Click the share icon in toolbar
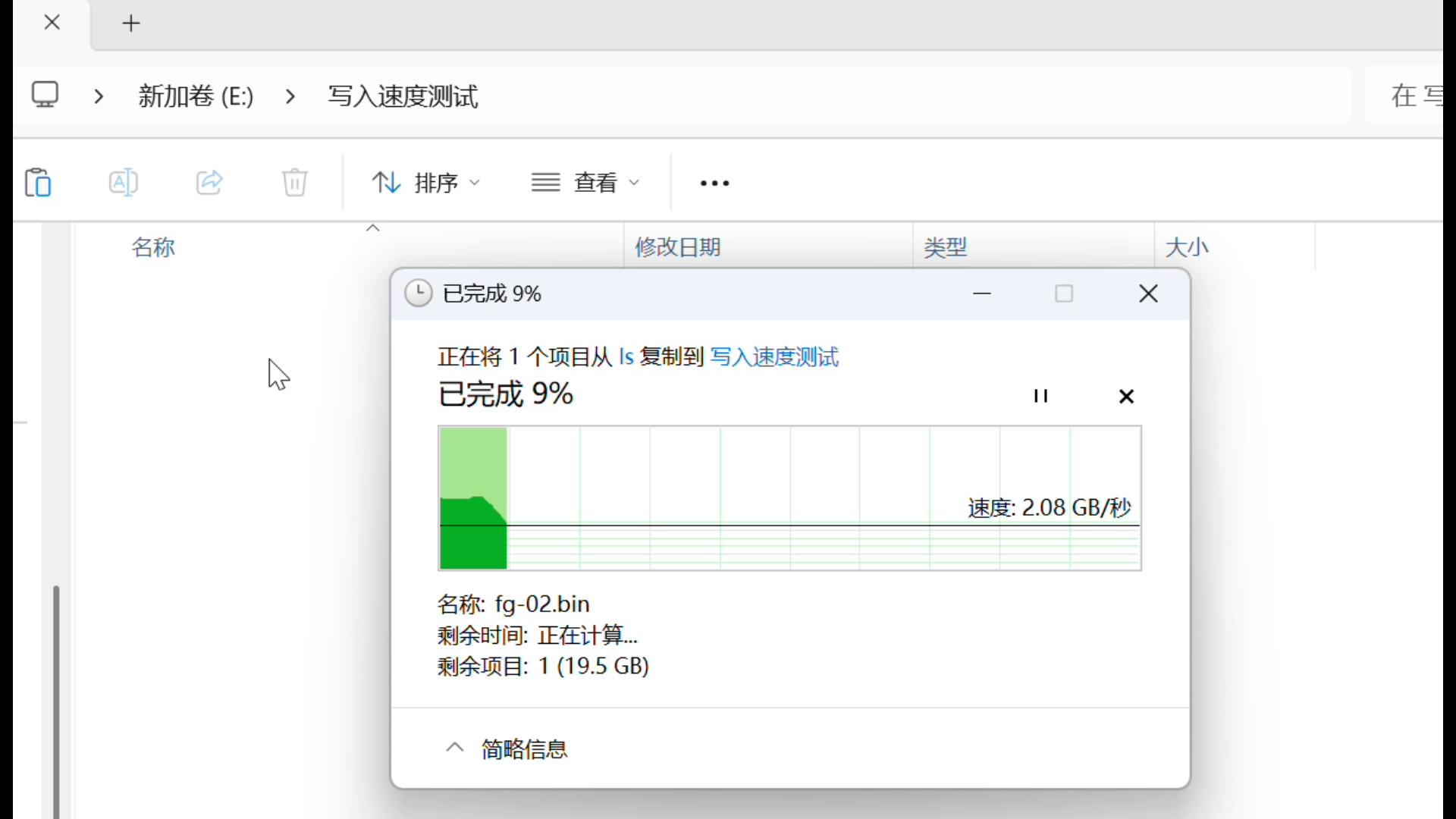The width and height of the screenshot is (1456, 819). 209,183
